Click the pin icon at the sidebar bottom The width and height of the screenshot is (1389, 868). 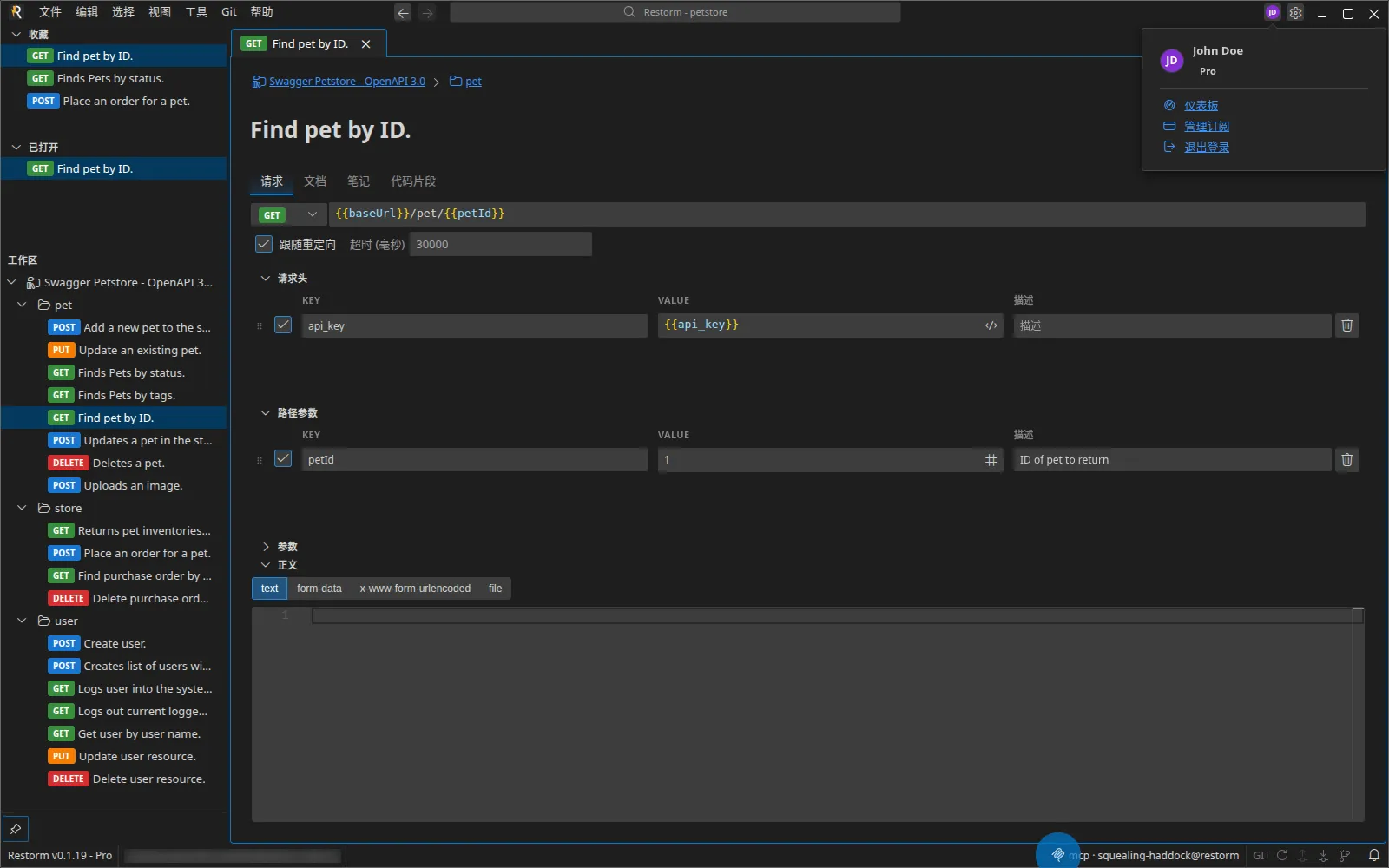pyautogui.click(x=16, y=829)
